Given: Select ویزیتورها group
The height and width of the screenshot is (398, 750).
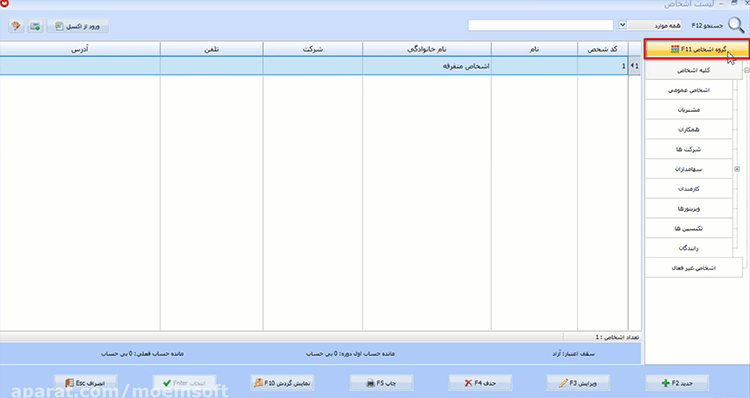Looking at the screenshot, I should 689,209.
